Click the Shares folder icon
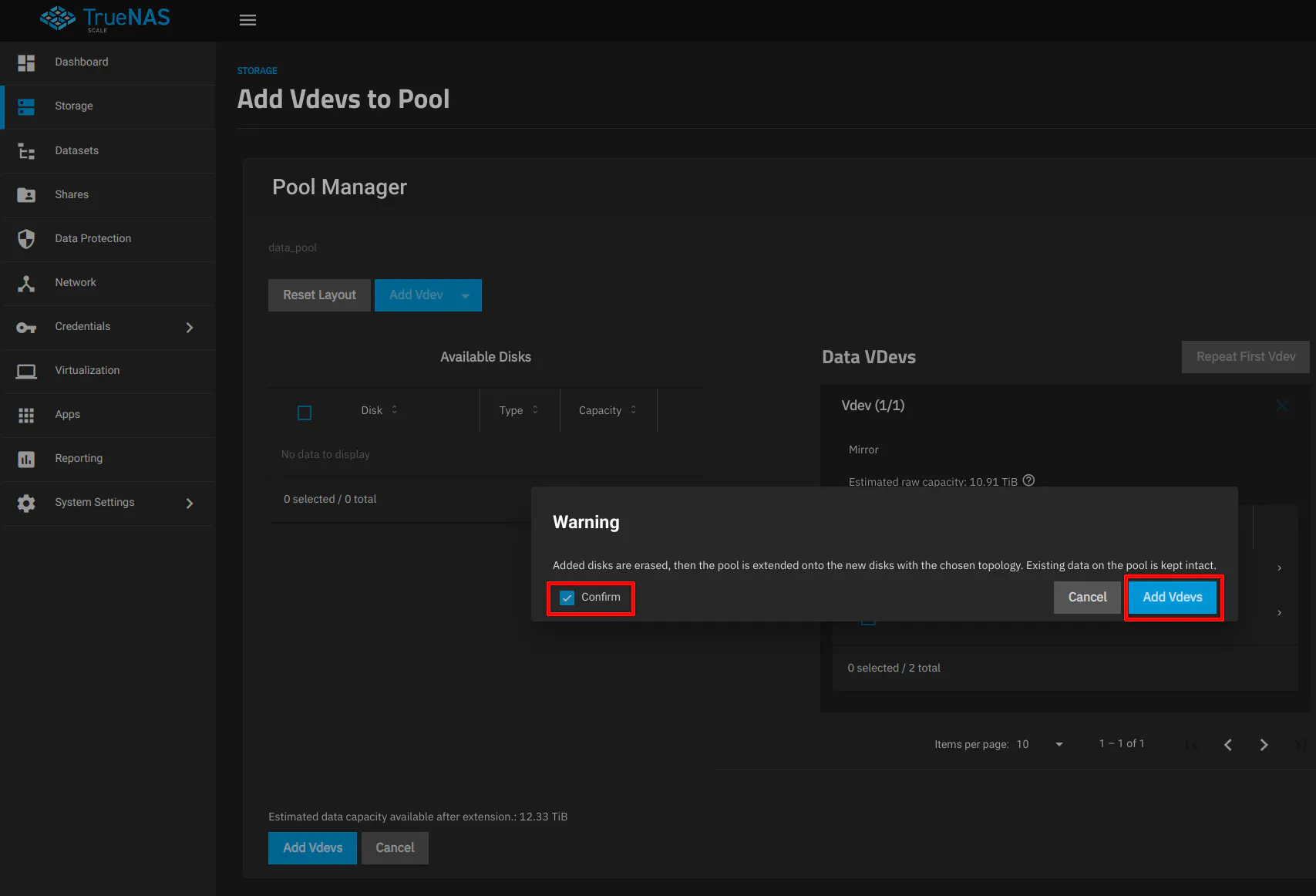 point(26,195)
